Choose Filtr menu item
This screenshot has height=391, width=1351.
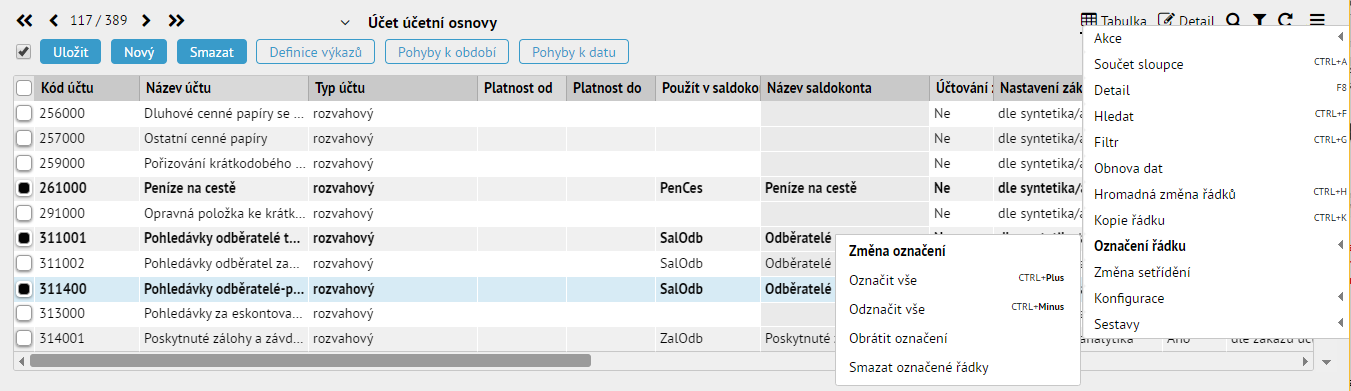click(x=1216, y=142)
